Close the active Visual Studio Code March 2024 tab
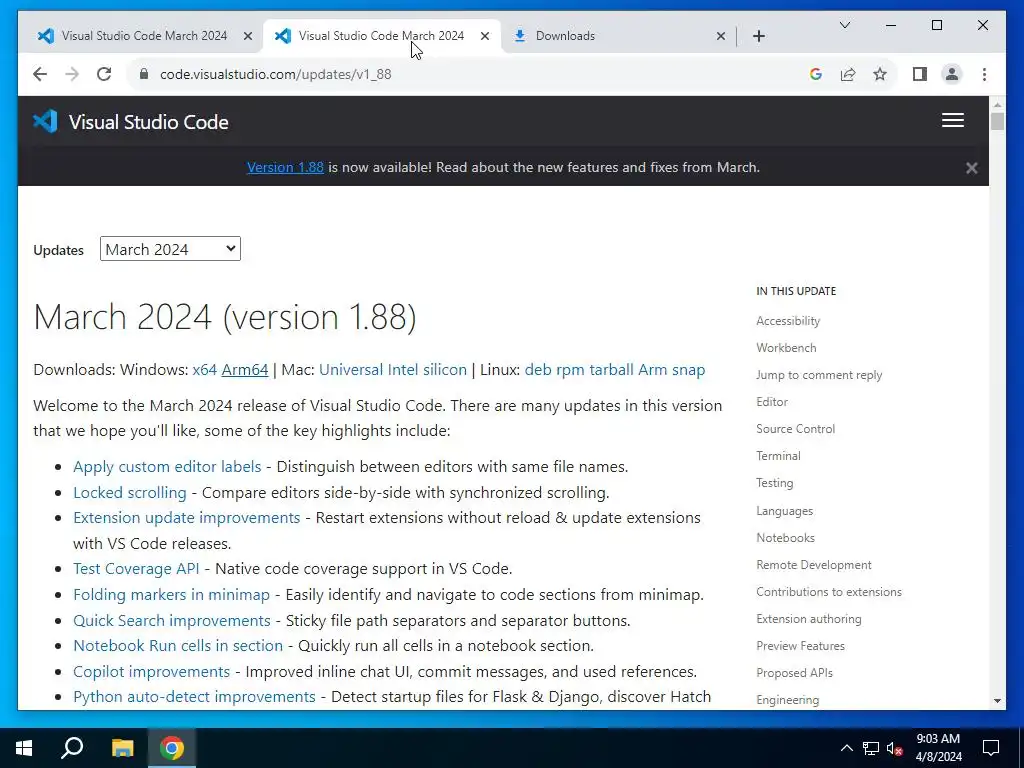The image size is (1024, 768). tap(485, 36)
